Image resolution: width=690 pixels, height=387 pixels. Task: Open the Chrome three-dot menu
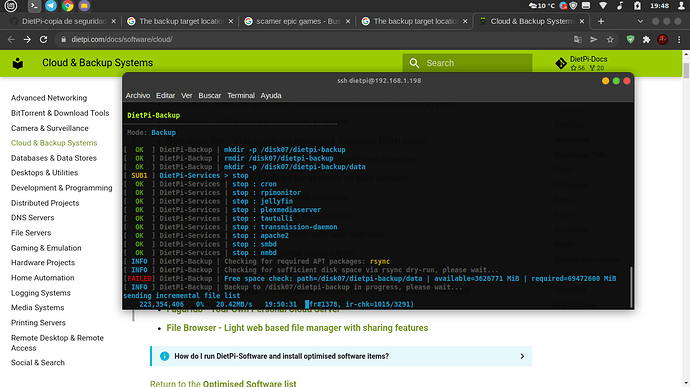[679, 39]
